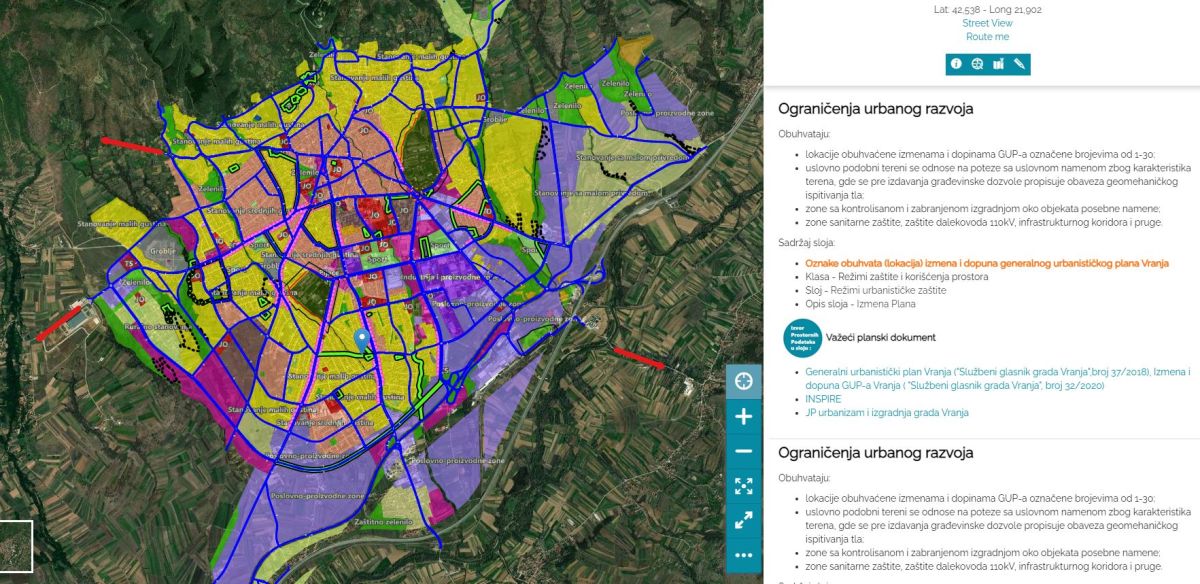Open the Street View link
The image size is (1200, 584).
click(986, 23)
